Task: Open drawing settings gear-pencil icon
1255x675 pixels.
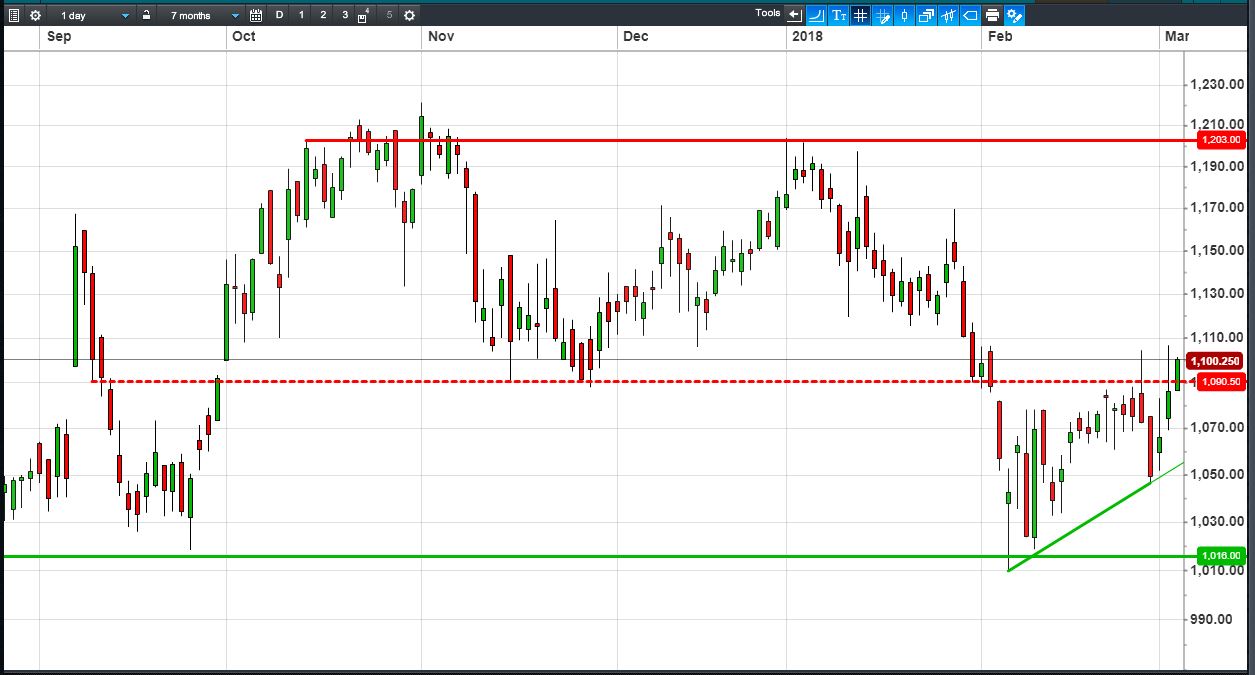Action: [1014, 15]
